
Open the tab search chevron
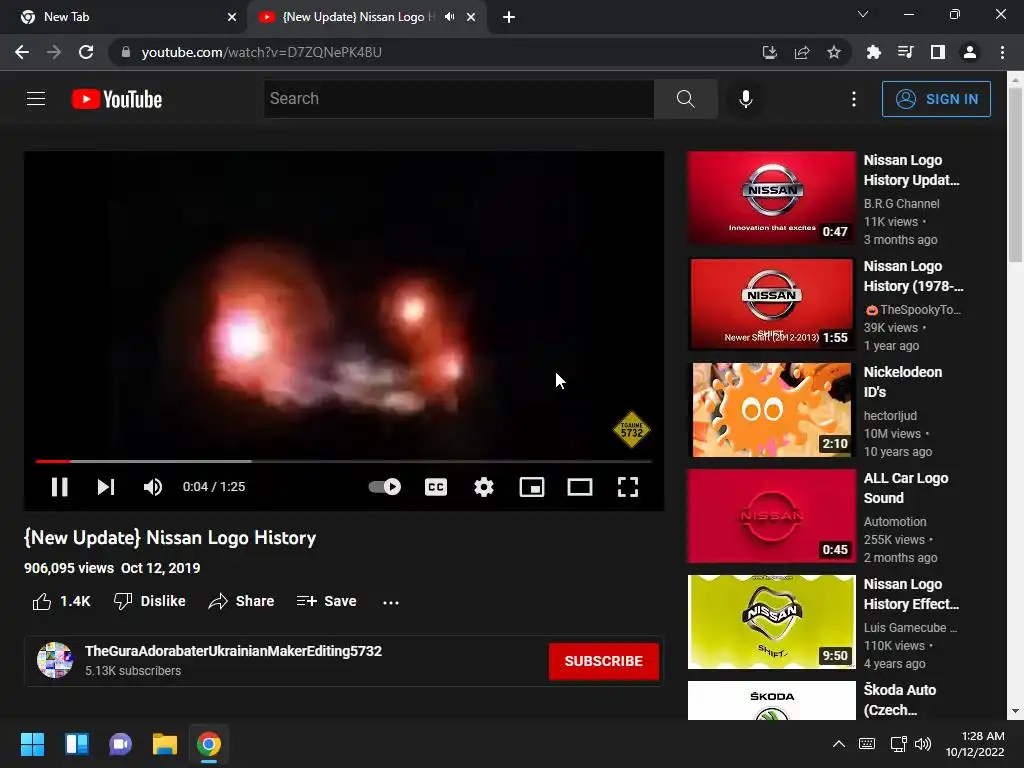click(863, 14)
